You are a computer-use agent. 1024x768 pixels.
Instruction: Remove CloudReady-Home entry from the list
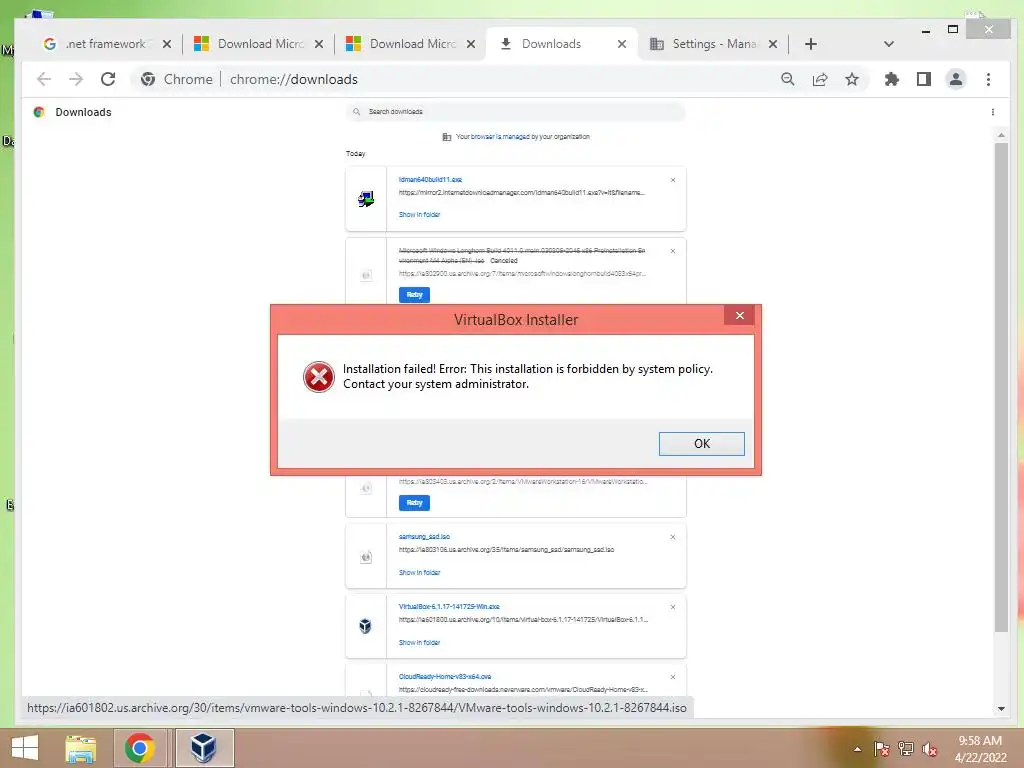coord(673,677)
